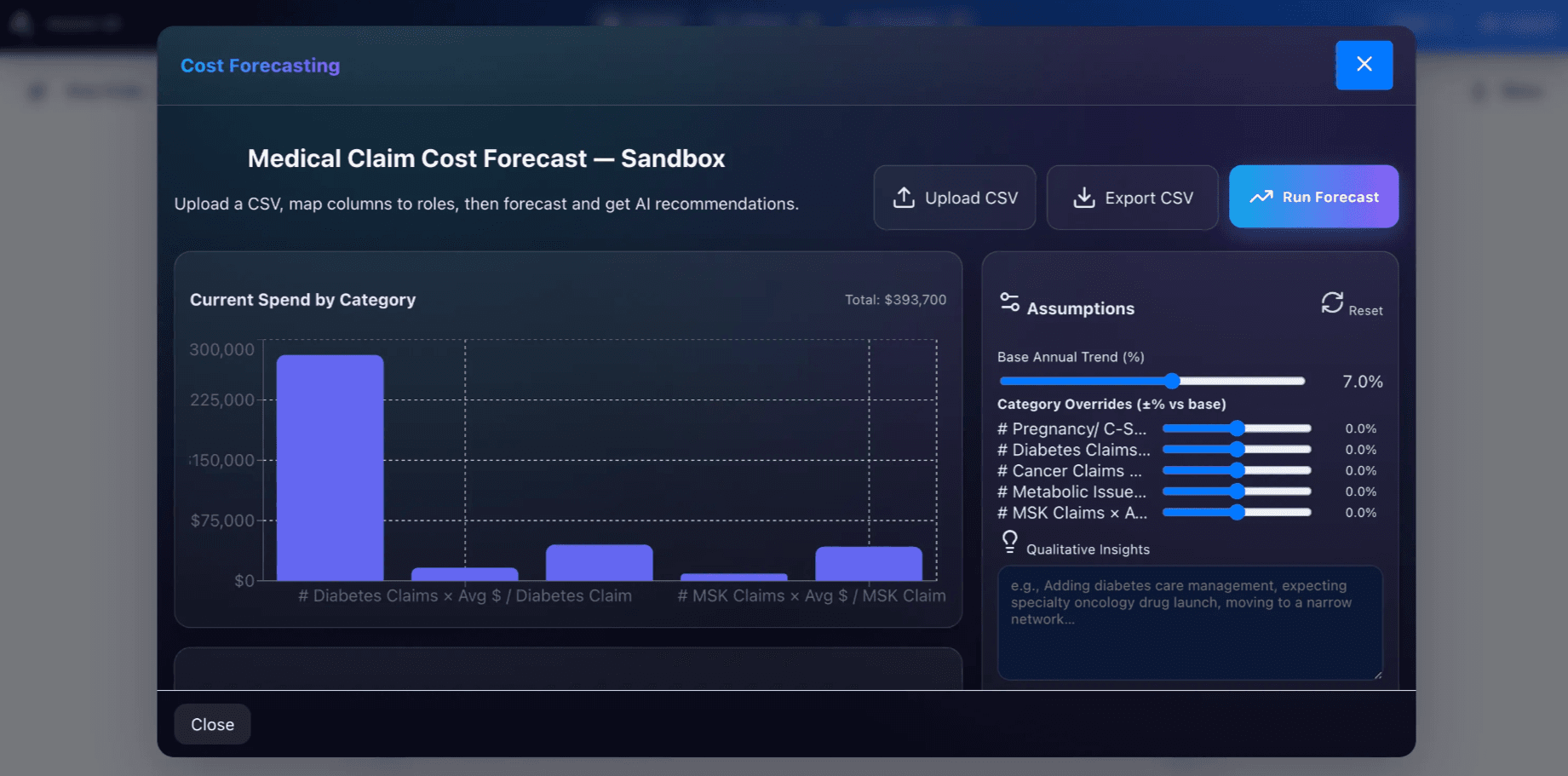Click the Diabetes Claims bar in chart
The width and height of the screenshot is (1568, 776).
click(465, 574)
